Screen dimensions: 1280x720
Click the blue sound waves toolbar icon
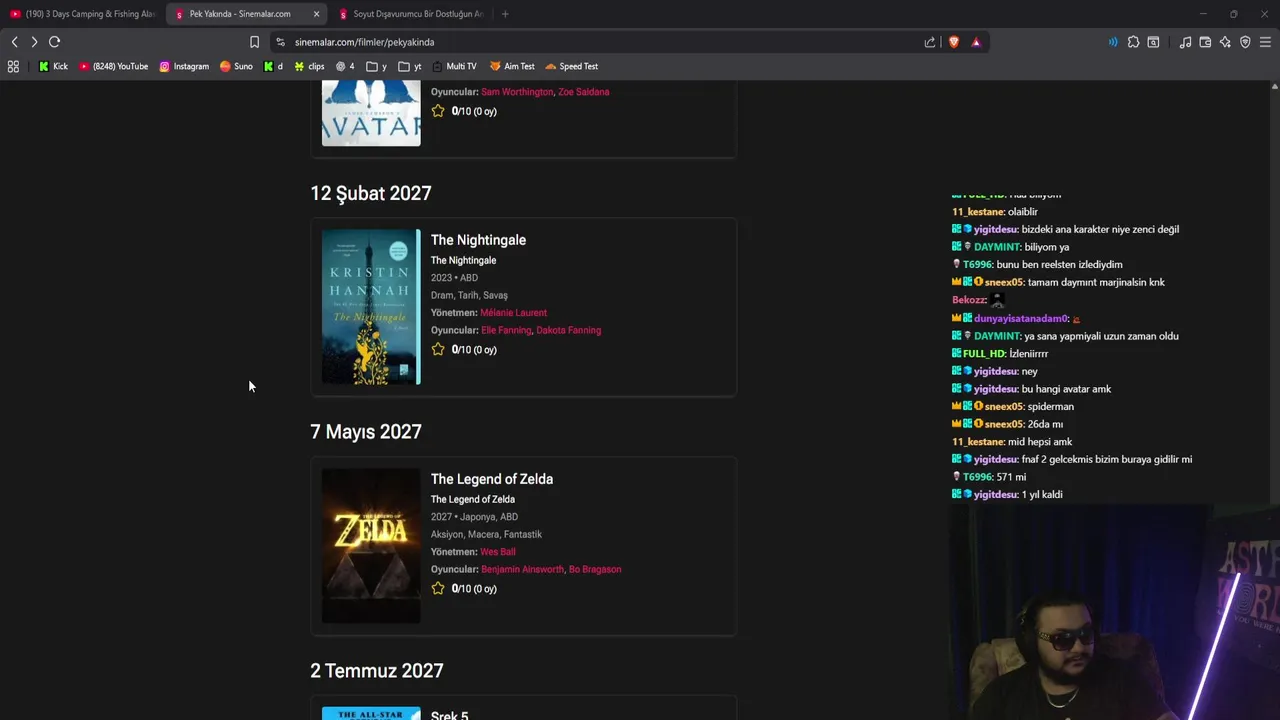pos(1113,42)
